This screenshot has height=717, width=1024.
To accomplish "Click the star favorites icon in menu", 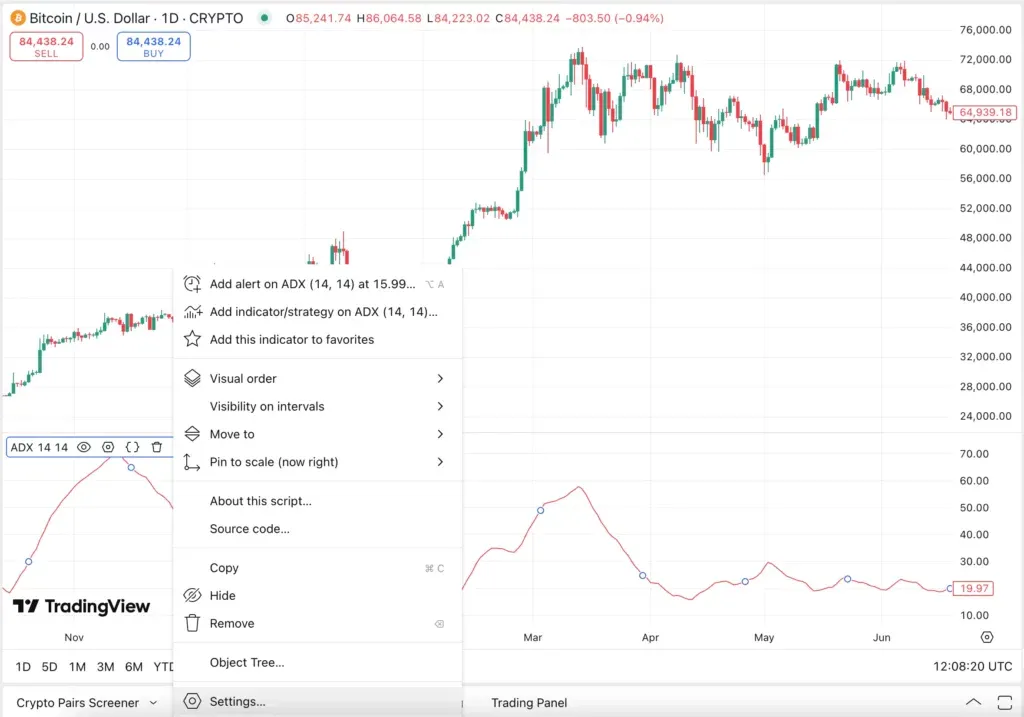I will (193, 340).
